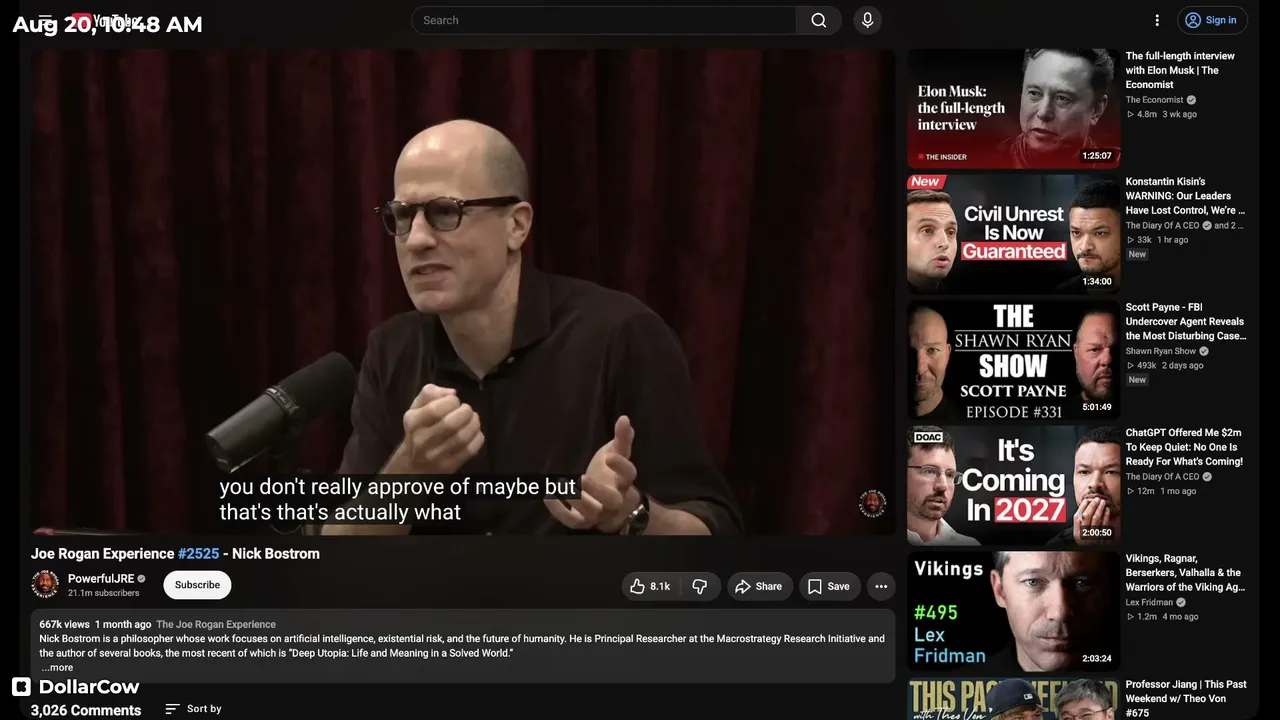Image resolution: width=1280 pixels, height=720 pixels.
Task: Open the three-dot settings menu in header
Action: click(x=1157, y=20)
